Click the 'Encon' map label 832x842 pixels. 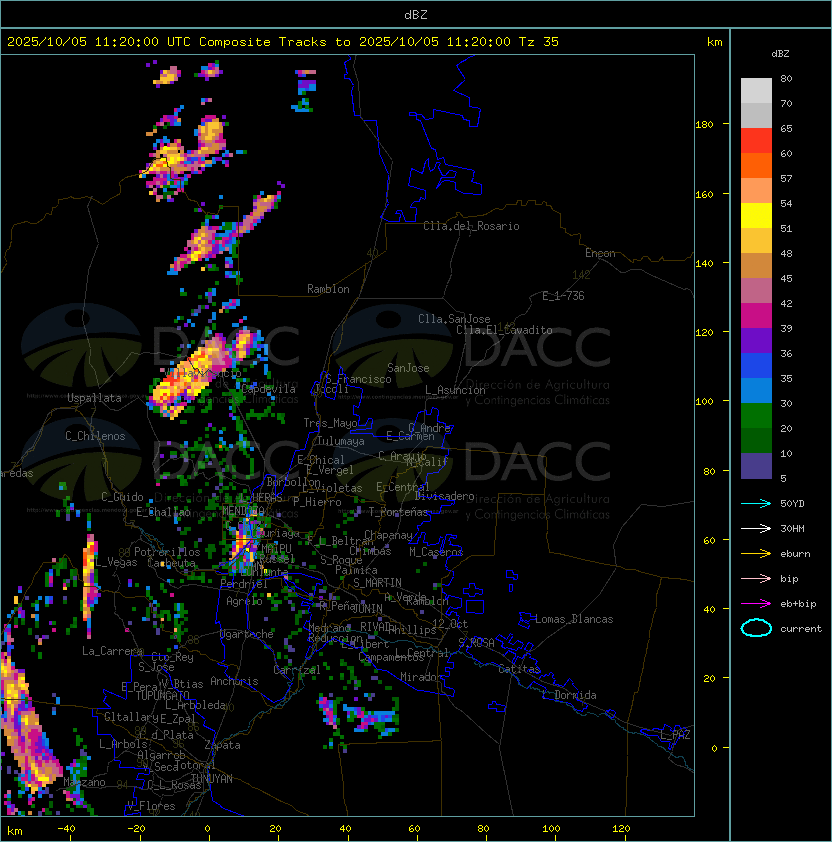click(600, 253)
